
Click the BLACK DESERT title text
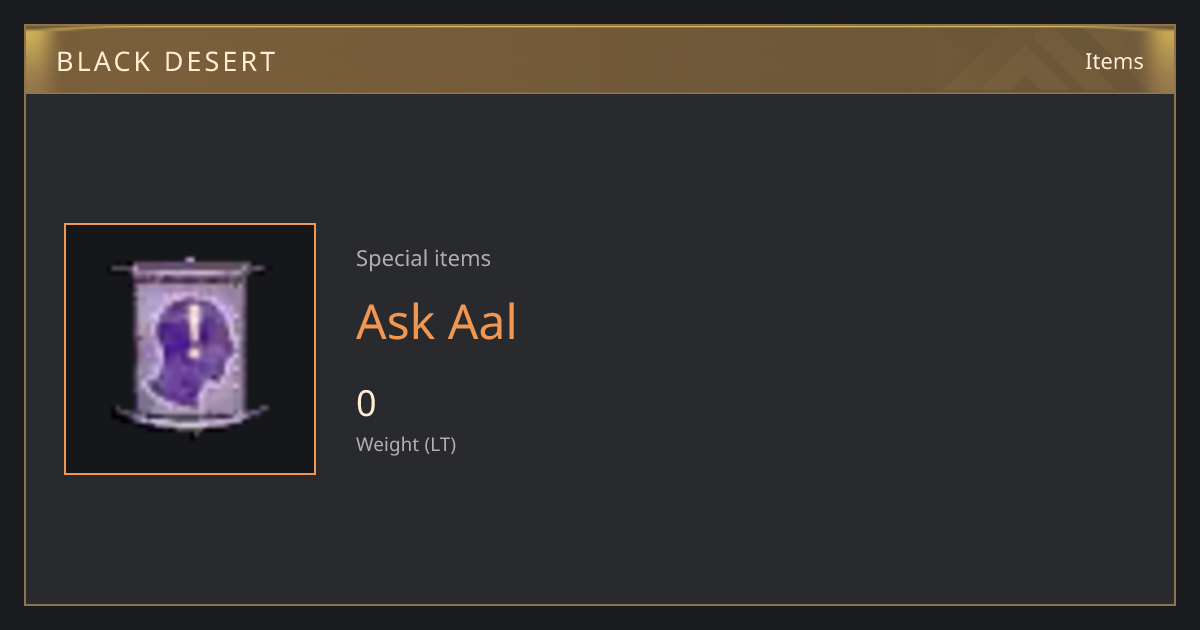pos(166,61)
